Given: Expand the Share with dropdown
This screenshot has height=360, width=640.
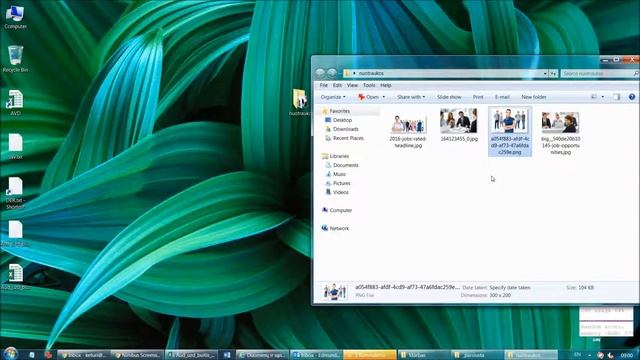Looking at the screenshot, I should pyautogui.click(x=411, y=97).
